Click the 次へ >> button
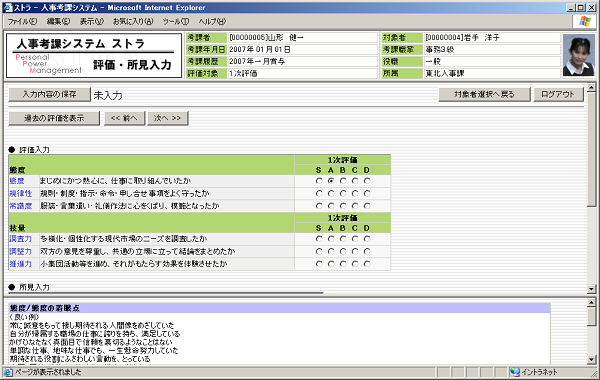 pos(167,118)
